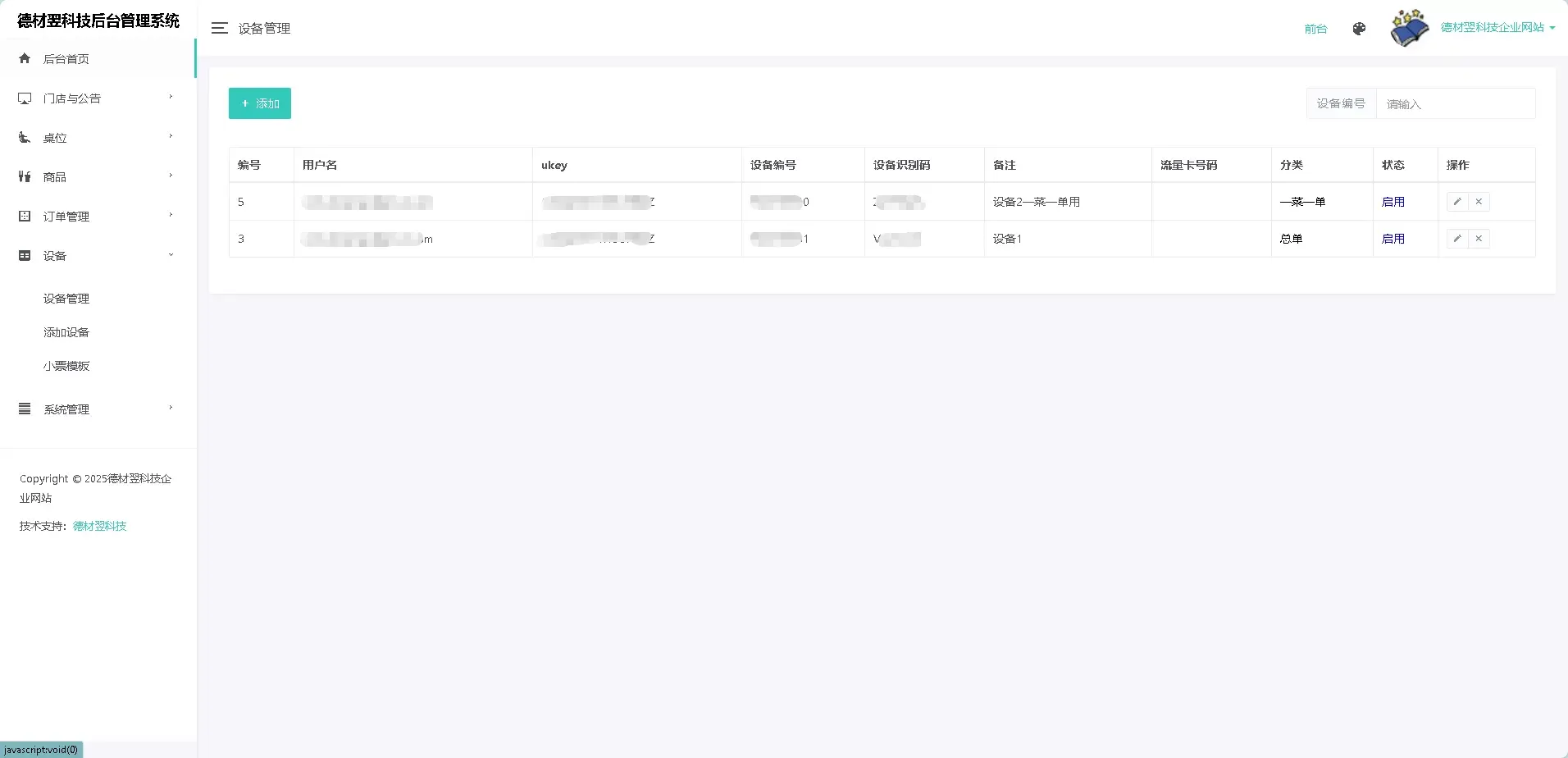The height and width of the screenshot is (758, 1568).
Task: Click the home icon beside 后台首页
Action: pyautogui.click(x=25, y=58)
